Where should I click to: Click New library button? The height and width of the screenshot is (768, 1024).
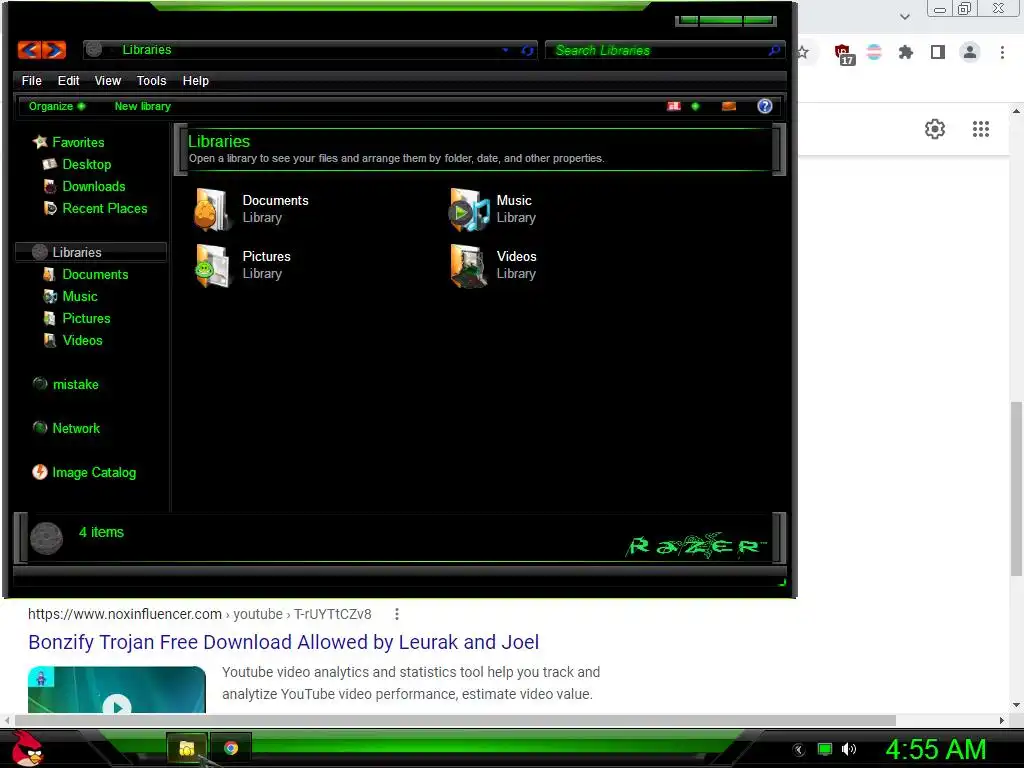142,106
